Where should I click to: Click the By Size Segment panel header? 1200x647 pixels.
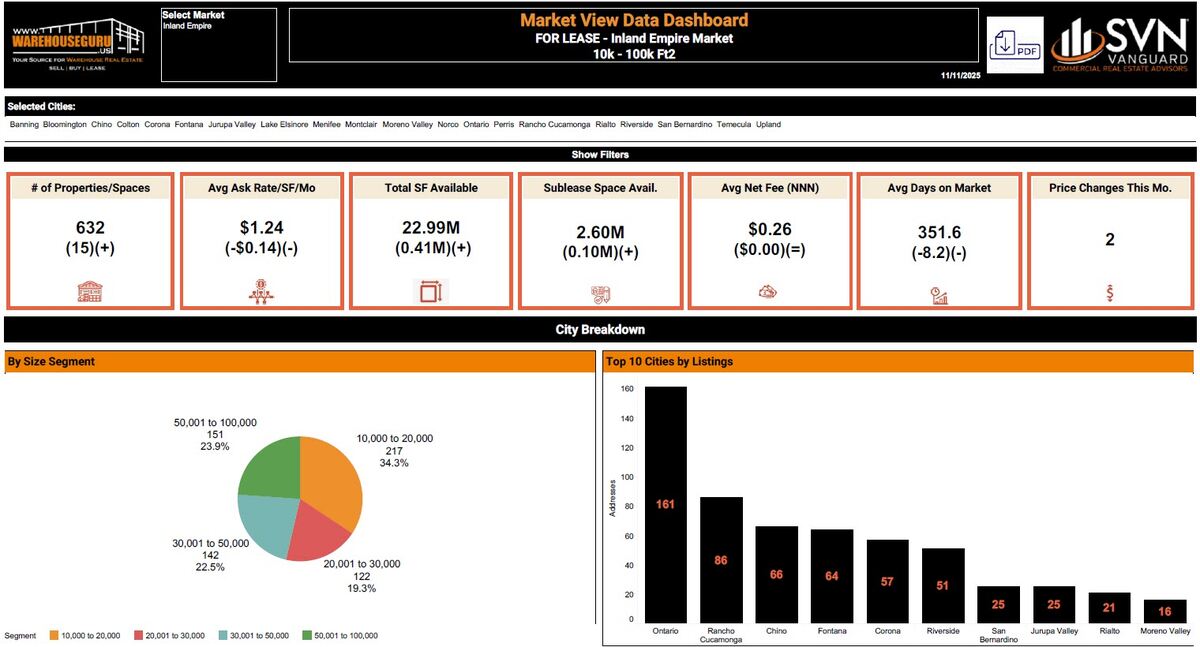pyautogui.click(x=299, y=361)
